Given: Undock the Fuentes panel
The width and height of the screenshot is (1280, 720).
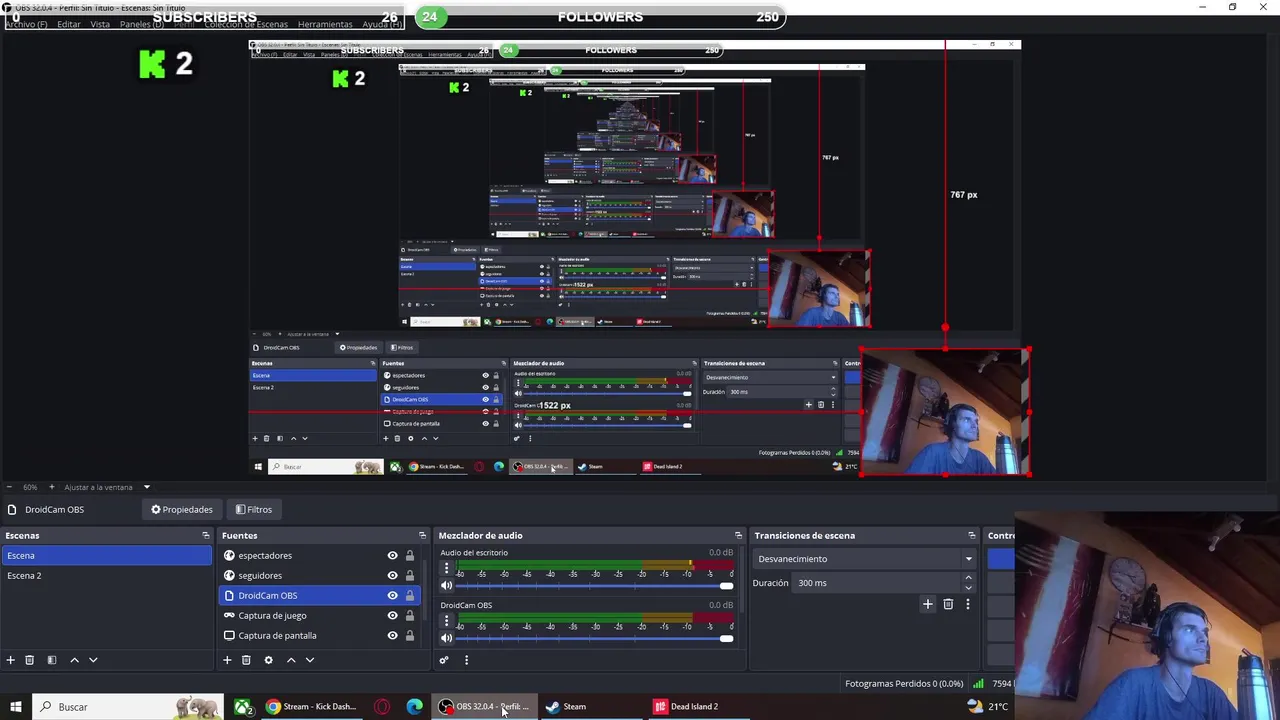Looking at the screenshot, I should pyautogui.click(x=422, y=536).
